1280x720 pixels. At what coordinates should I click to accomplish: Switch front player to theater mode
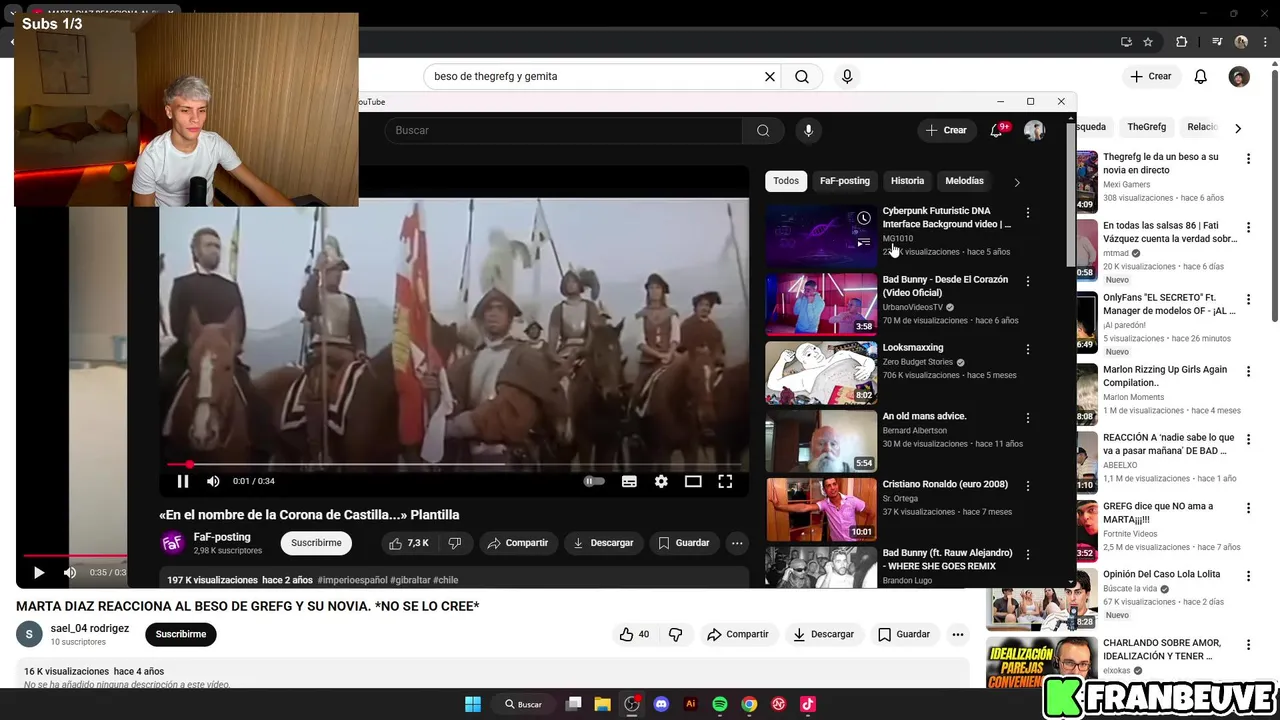[693, 481]
